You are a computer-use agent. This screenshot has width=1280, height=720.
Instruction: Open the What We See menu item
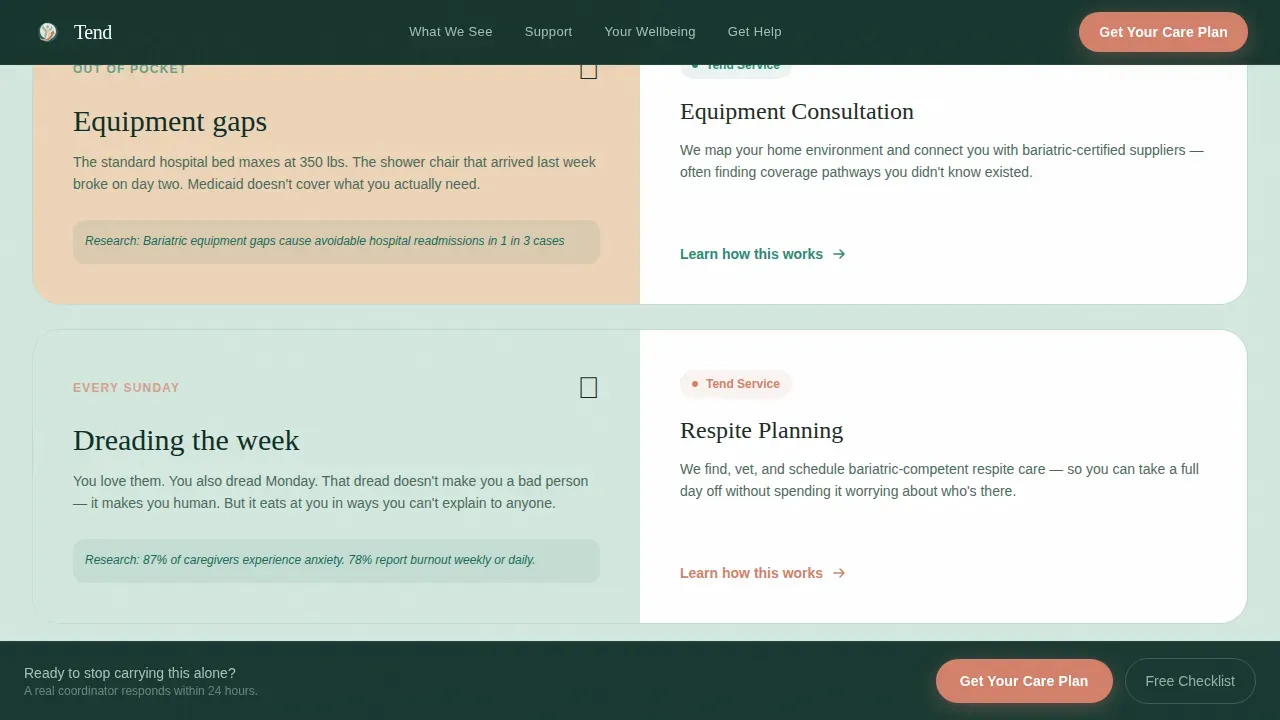coord(451,32)
